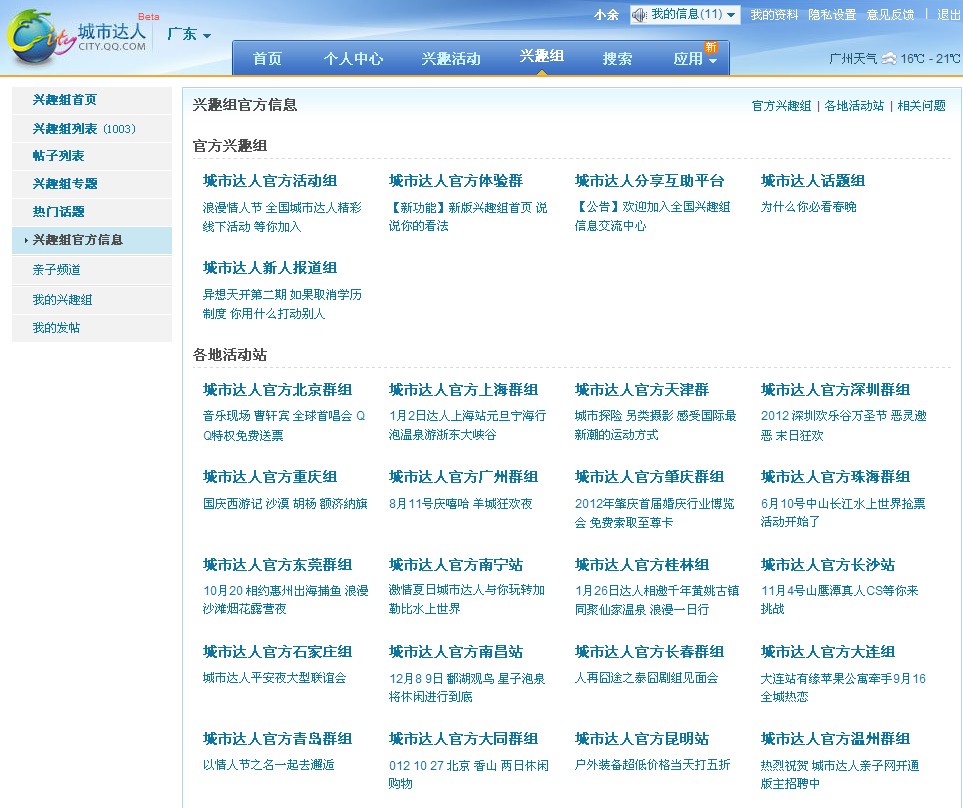Open 热门话题 in the left sidebar
This screenshot has height=808, width=963.
tap(58, 212)
